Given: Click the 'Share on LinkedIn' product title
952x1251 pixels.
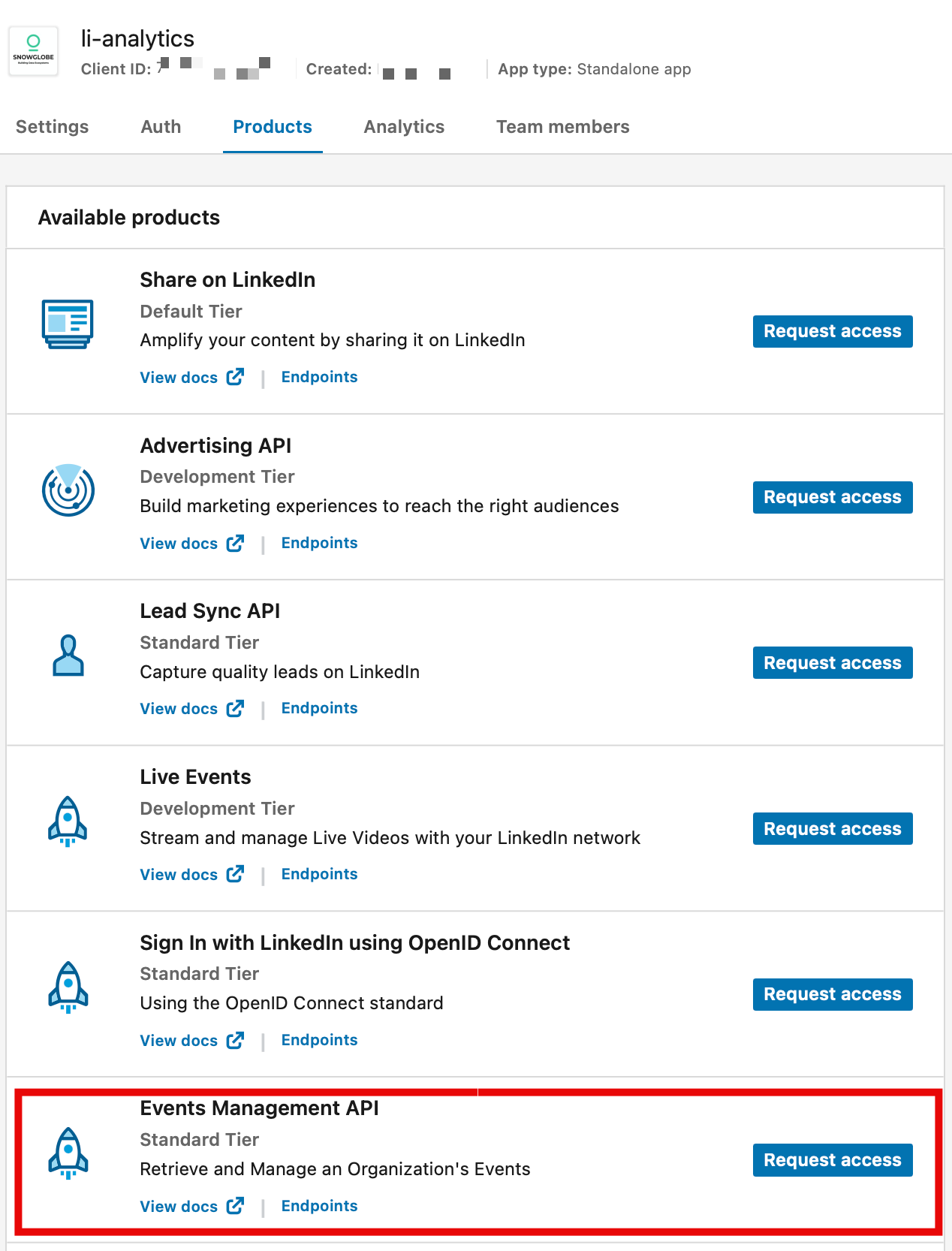Looking at the screenshot, I should pos(227,280).
